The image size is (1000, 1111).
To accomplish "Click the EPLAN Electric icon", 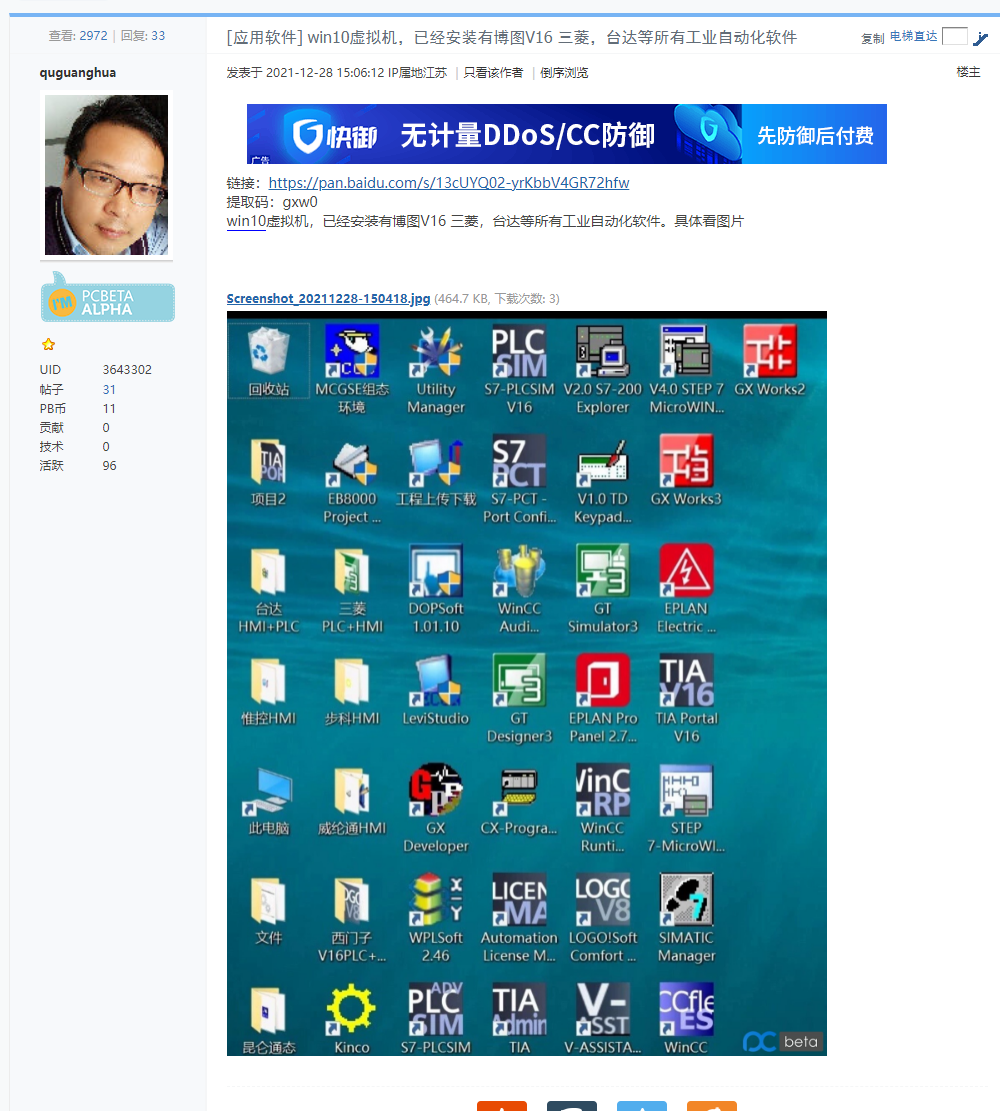I will click(686, 572).
